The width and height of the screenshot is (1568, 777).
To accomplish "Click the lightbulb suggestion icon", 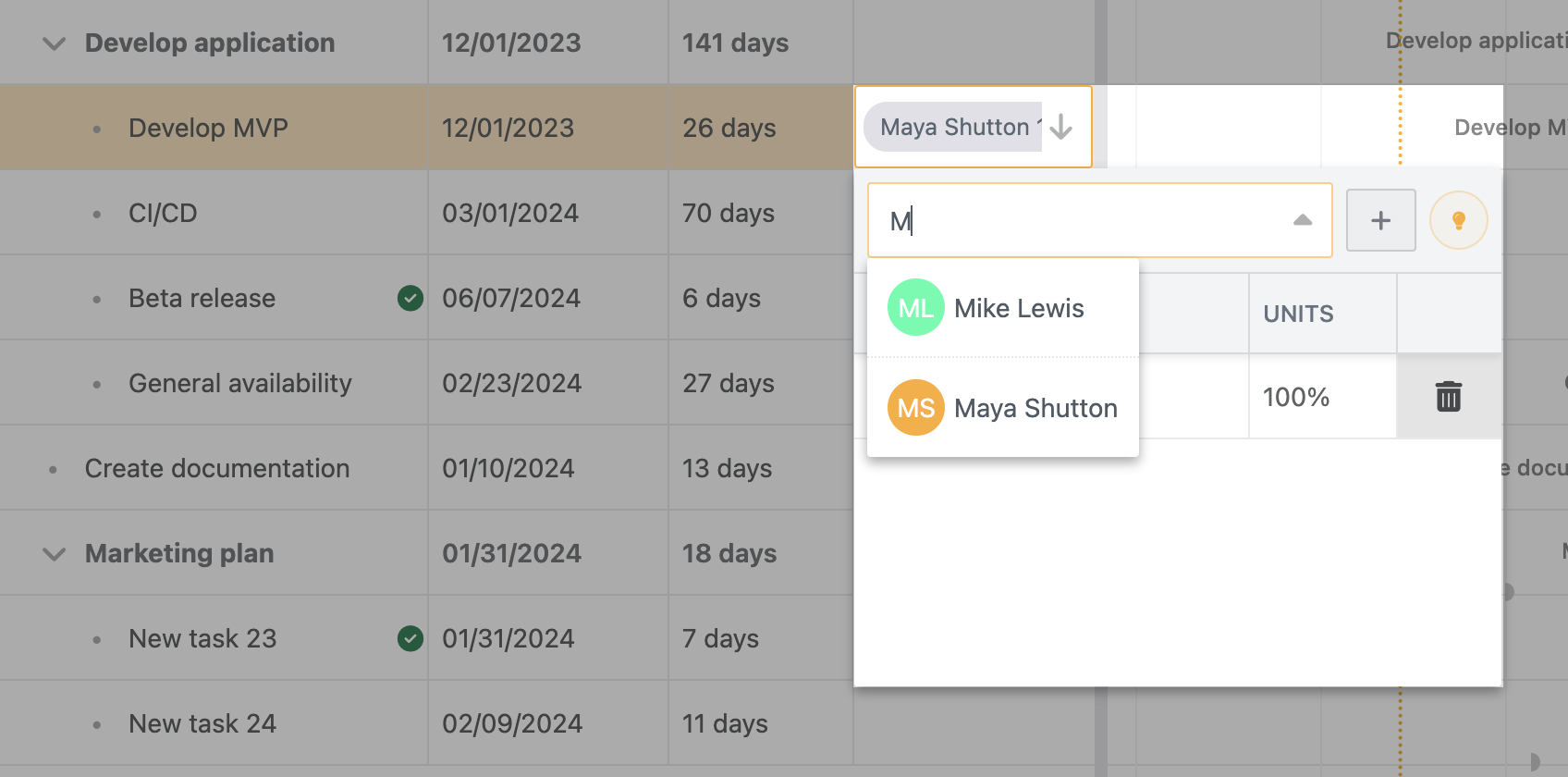I will click(1458, 220).
